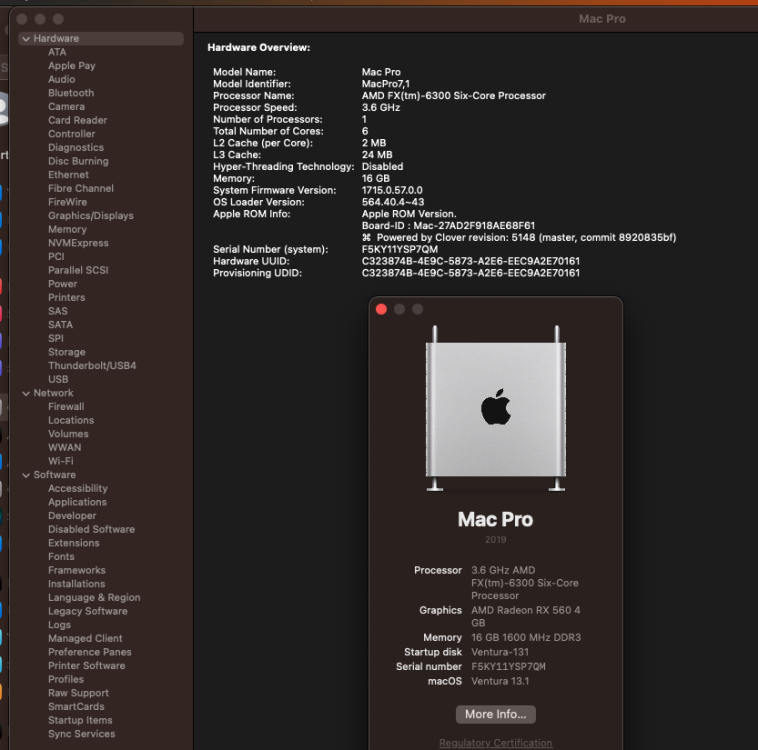Select Sync Services in the sidebar

pos(82,734)
